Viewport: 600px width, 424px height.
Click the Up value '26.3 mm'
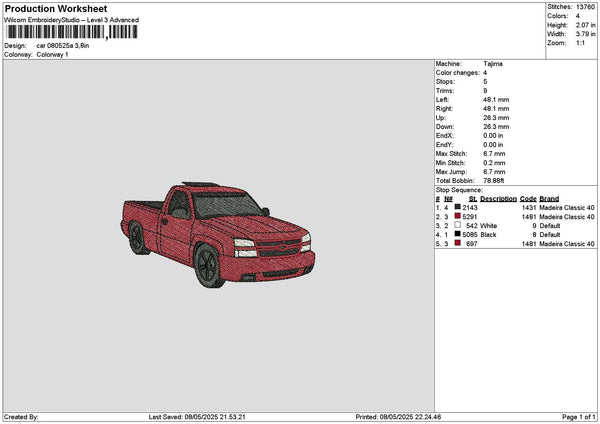pos(496,118)
